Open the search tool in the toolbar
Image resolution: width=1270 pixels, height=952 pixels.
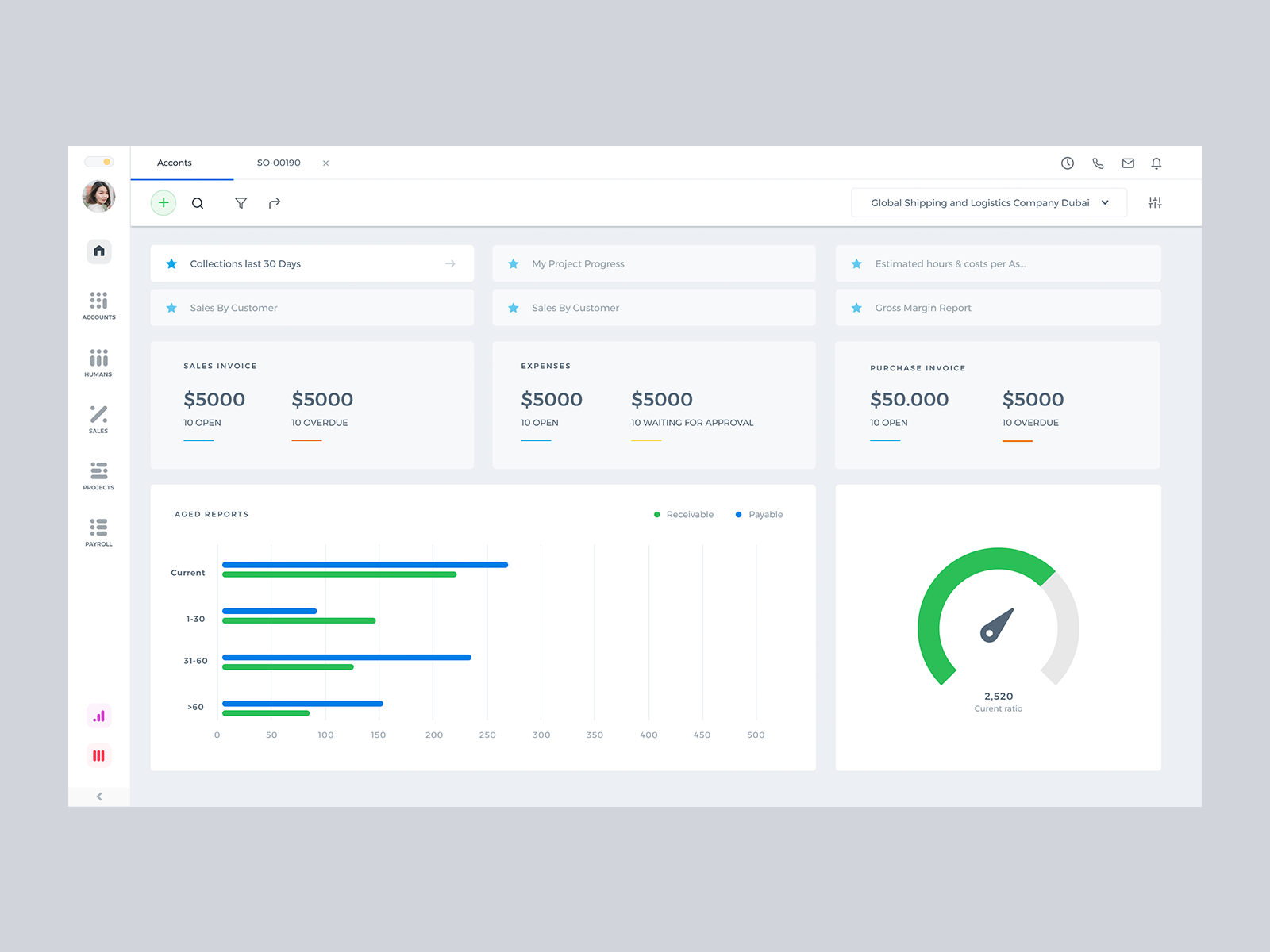click(198, 203)
